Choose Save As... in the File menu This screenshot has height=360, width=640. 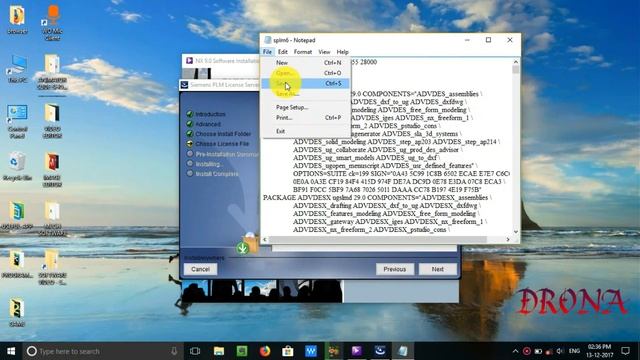306,93
